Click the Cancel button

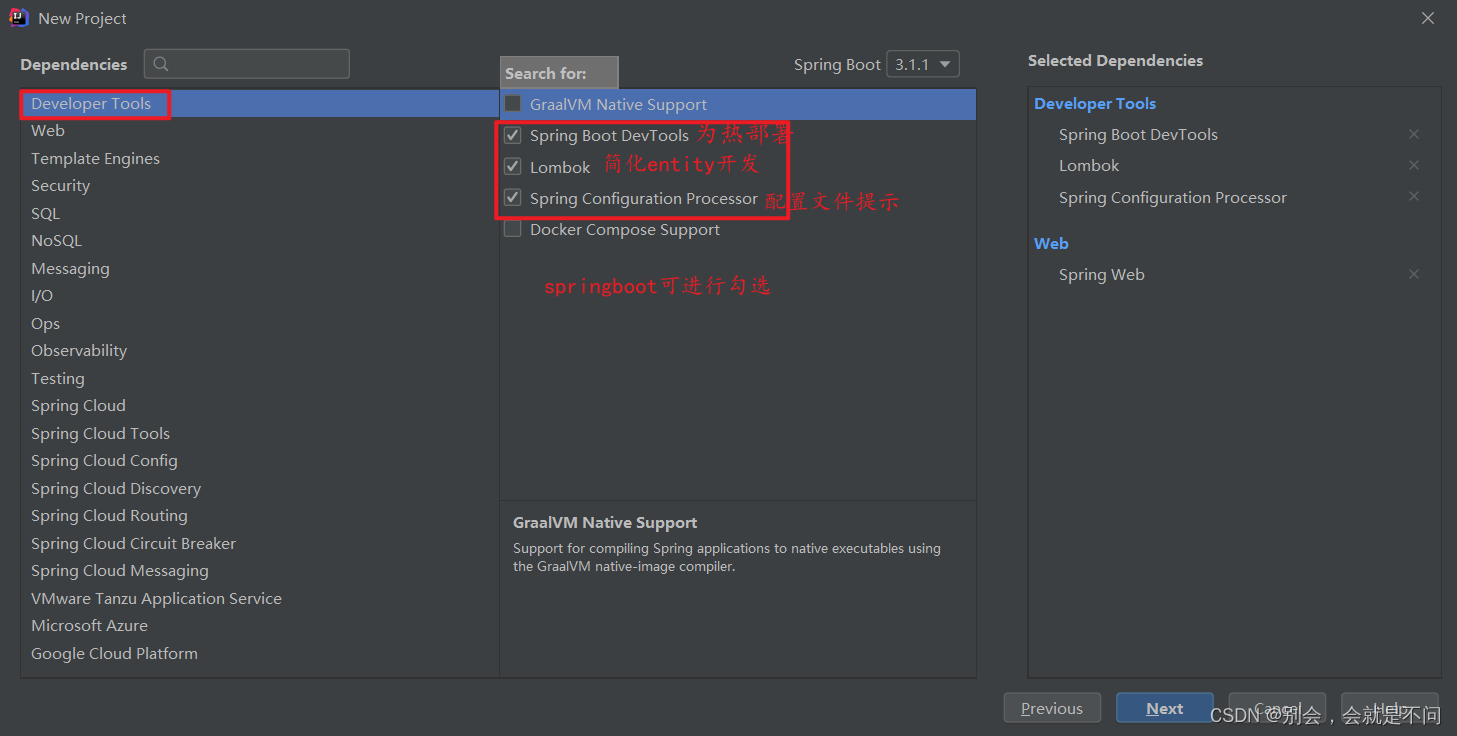pos(1277,708)
